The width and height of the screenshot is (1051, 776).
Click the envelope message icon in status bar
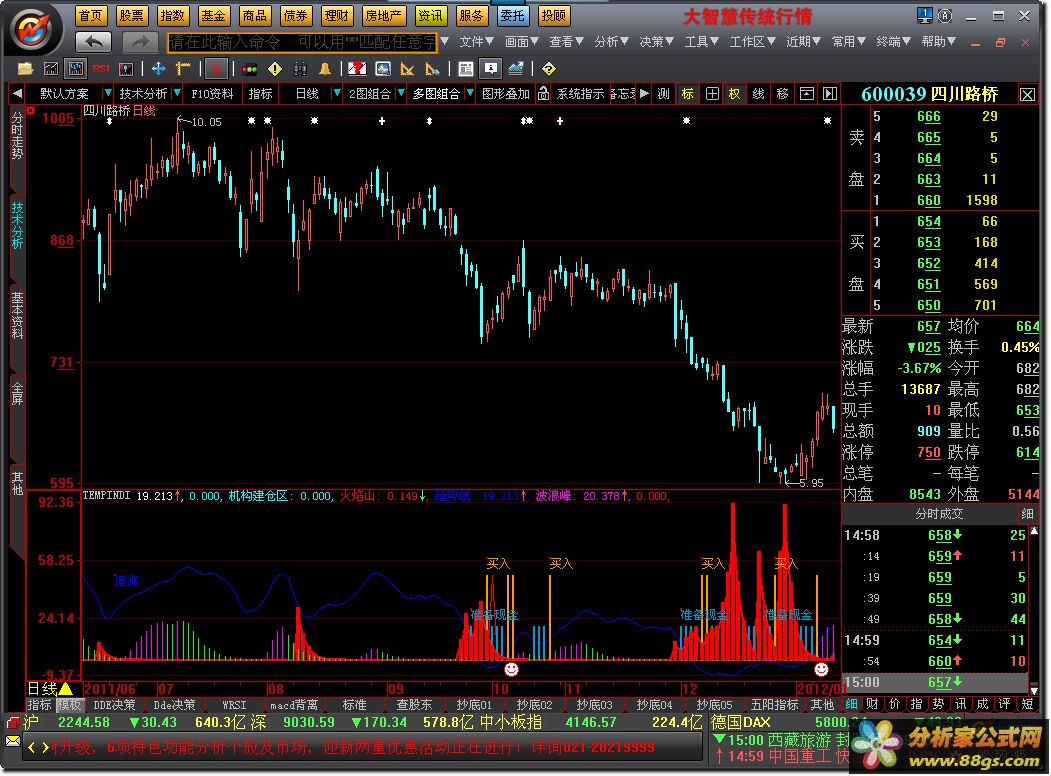(13, 741)
